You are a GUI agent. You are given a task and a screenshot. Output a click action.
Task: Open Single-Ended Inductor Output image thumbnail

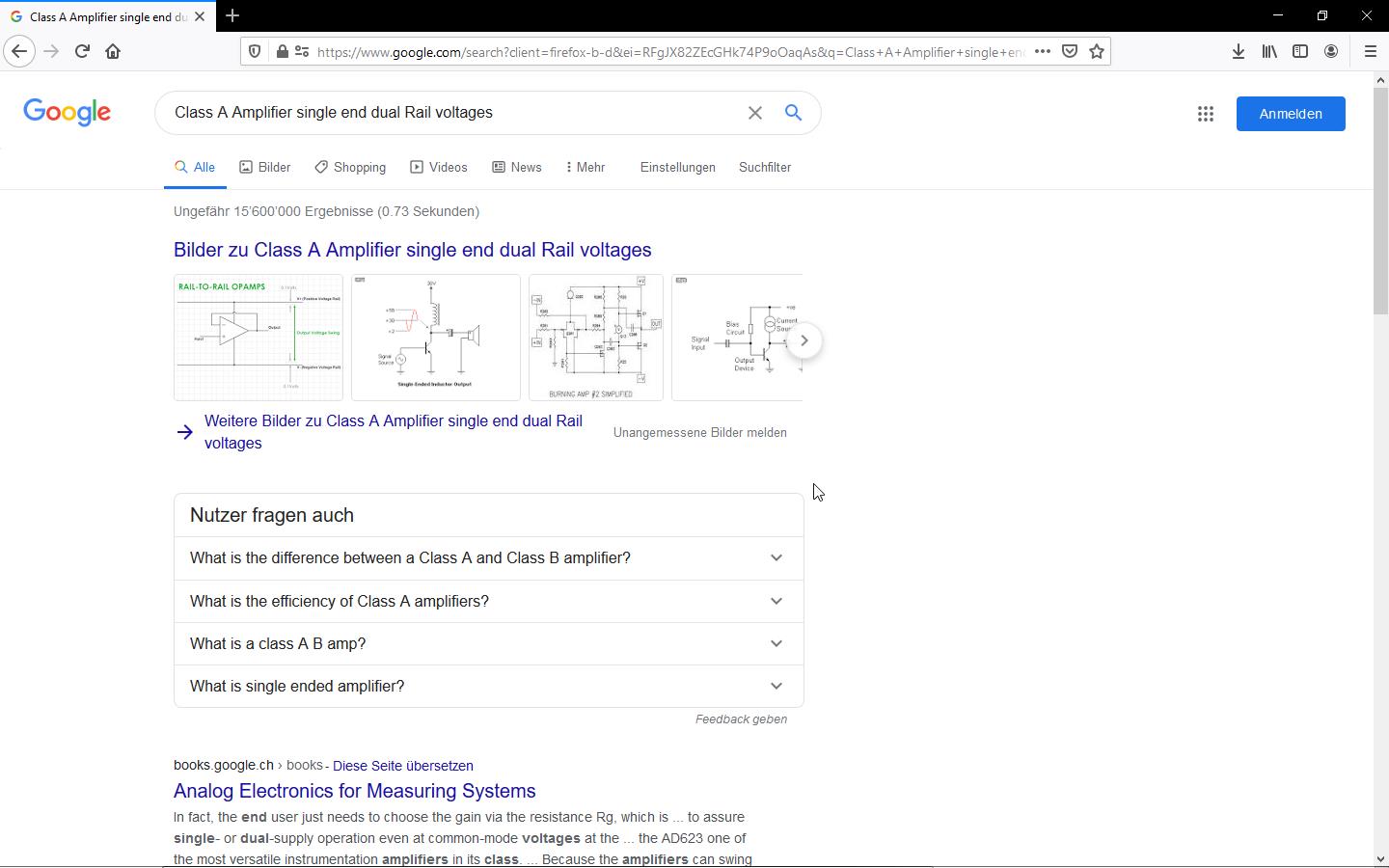[436, 338]
